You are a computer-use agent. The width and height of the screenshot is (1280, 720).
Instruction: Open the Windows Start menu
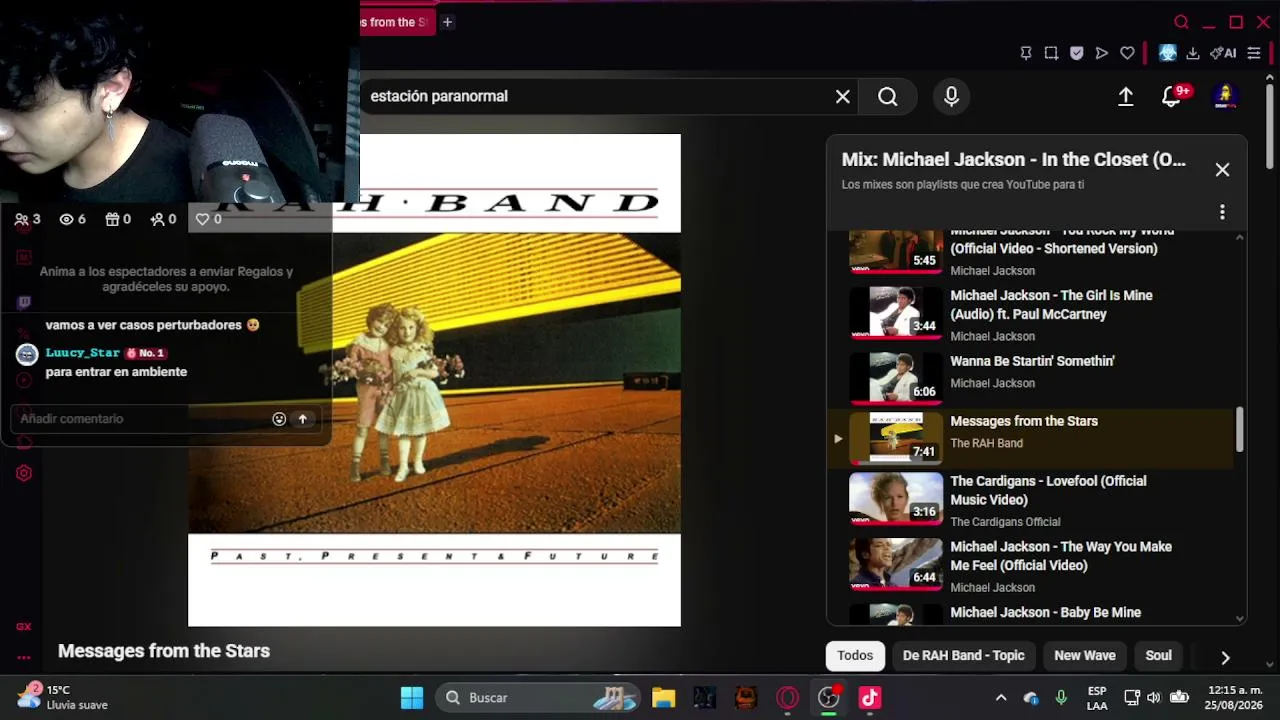(x=412, y=698)
